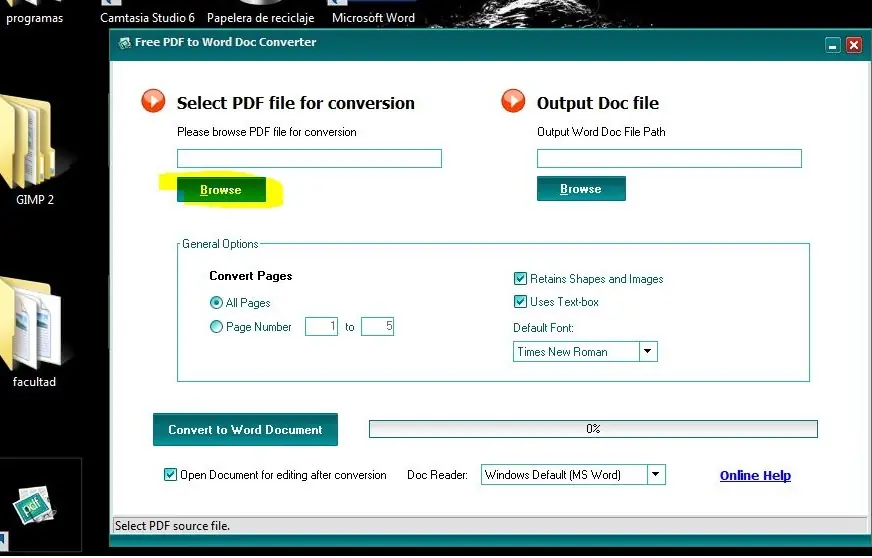The height and width of the screenshot is (558, 872).
Task: Click the PDF source file path field
Action: [x=309, y=159]
